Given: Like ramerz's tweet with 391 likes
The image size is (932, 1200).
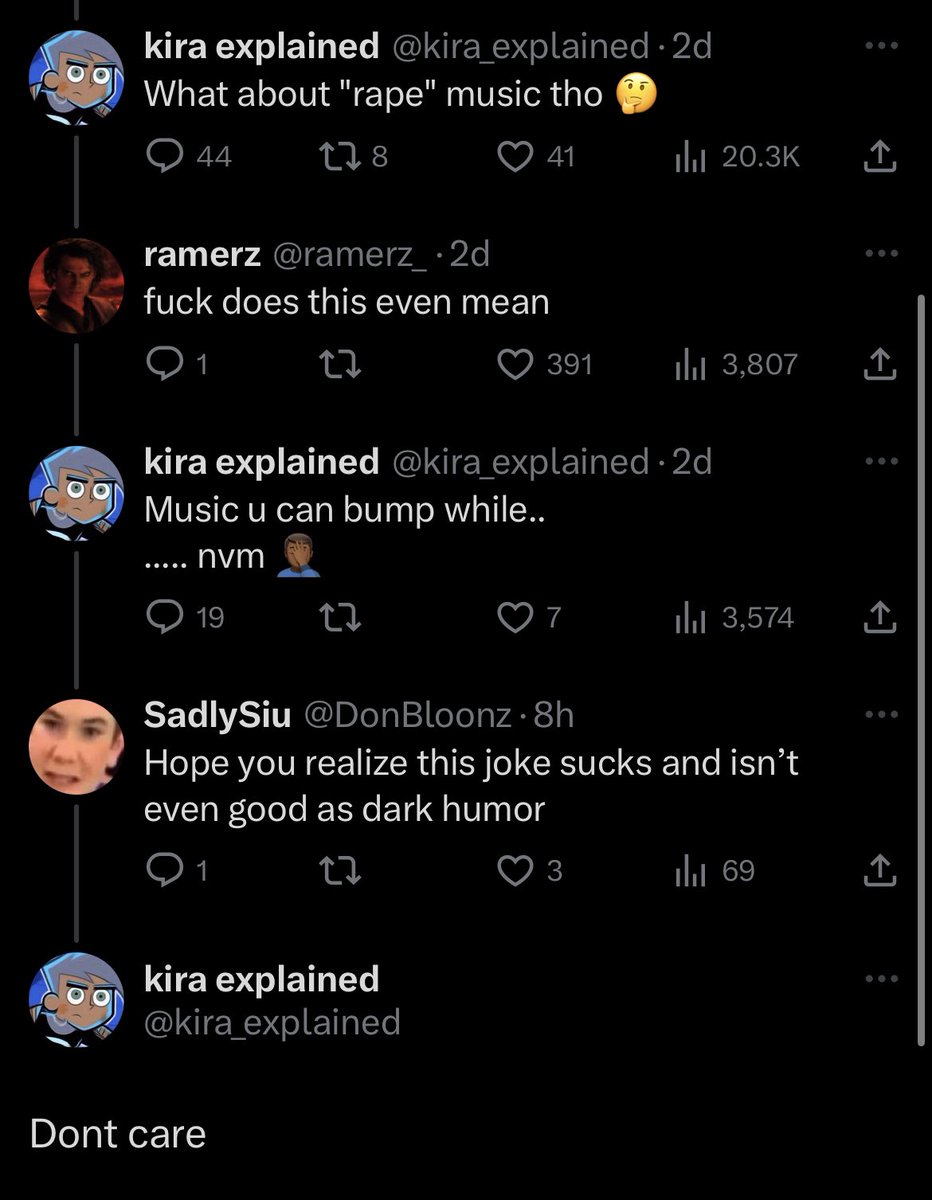Looking at the screenshot, I should tap(545, 364).
